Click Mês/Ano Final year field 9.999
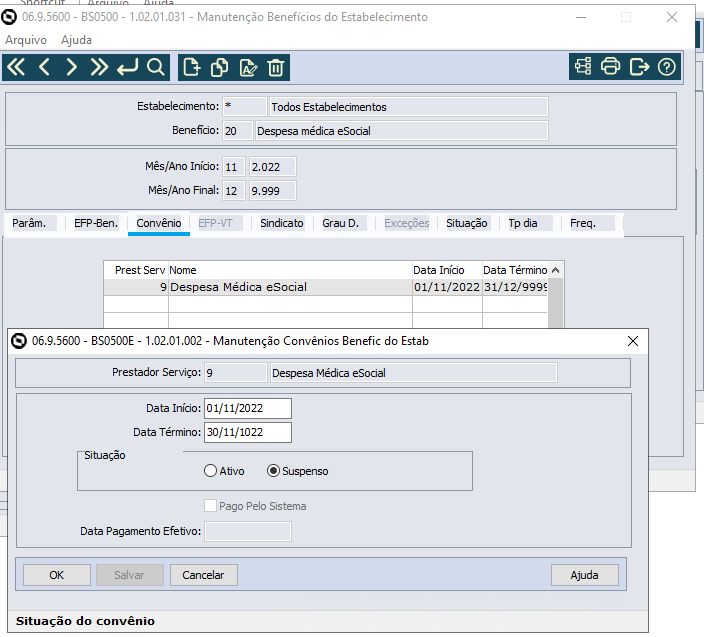Image resolution: width=704 pixels, height=637 pixels. click(273, 191)
